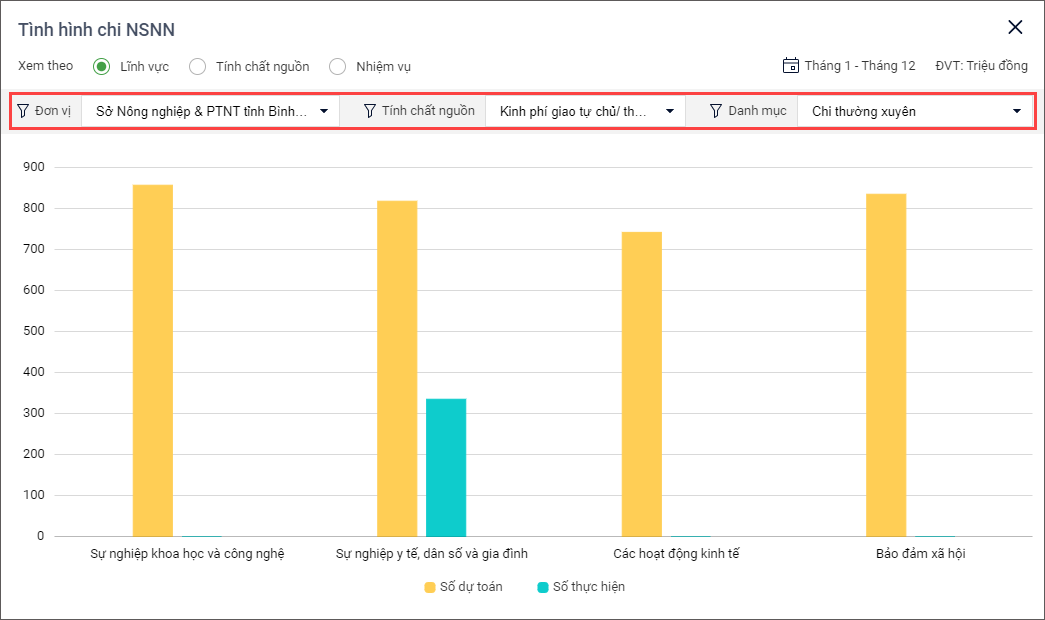Click the filter icon beside Tính chất nguồn

pyautogui.click(x=369, y=111)
